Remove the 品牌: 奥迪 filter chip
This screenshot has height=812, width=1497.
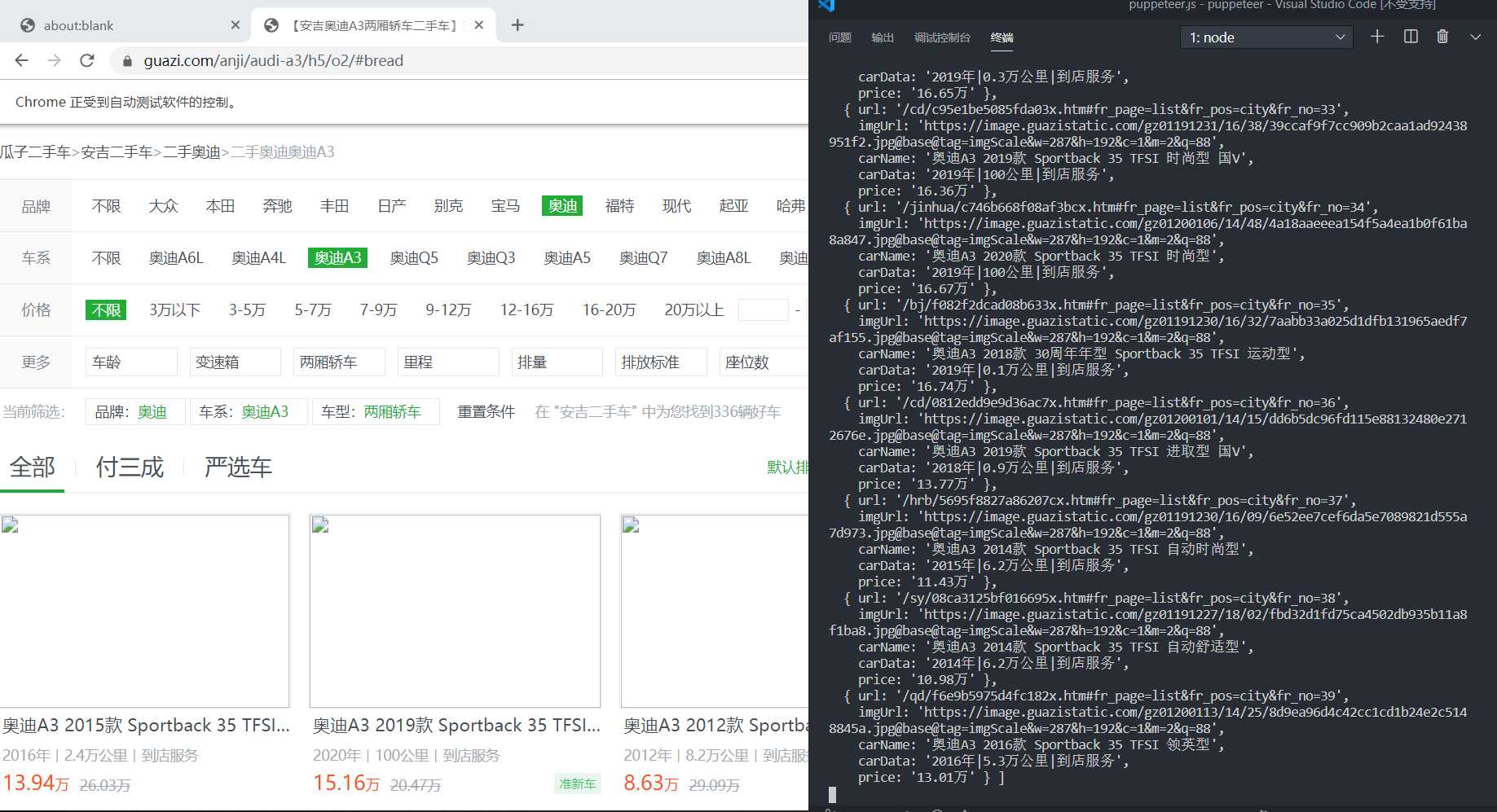(135, 412)
